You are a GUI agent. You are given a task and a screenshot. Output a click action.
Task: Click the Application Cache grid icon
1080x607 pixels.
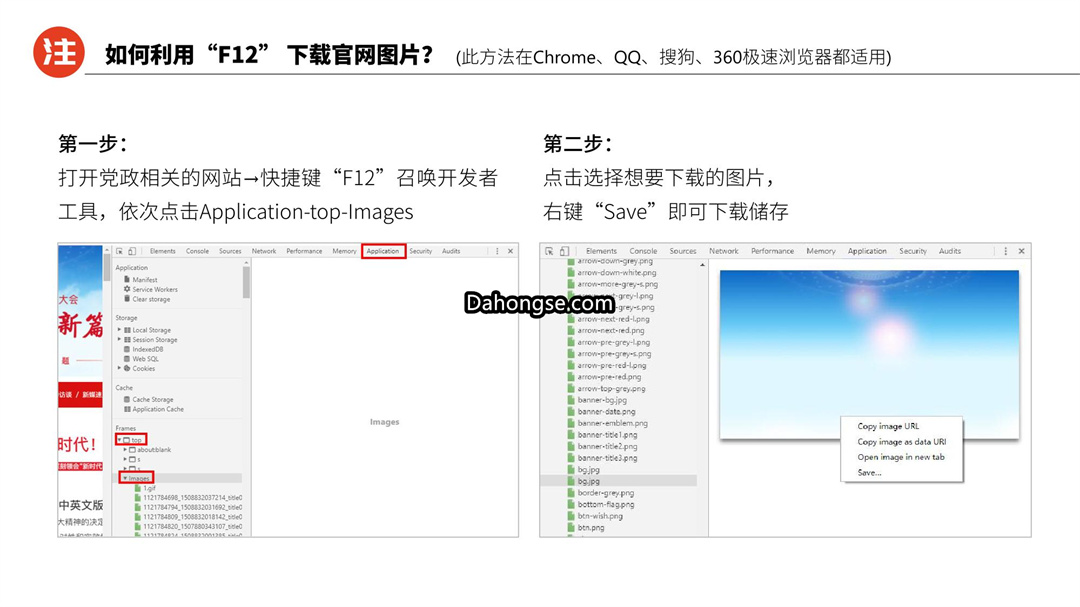point(127,409)
